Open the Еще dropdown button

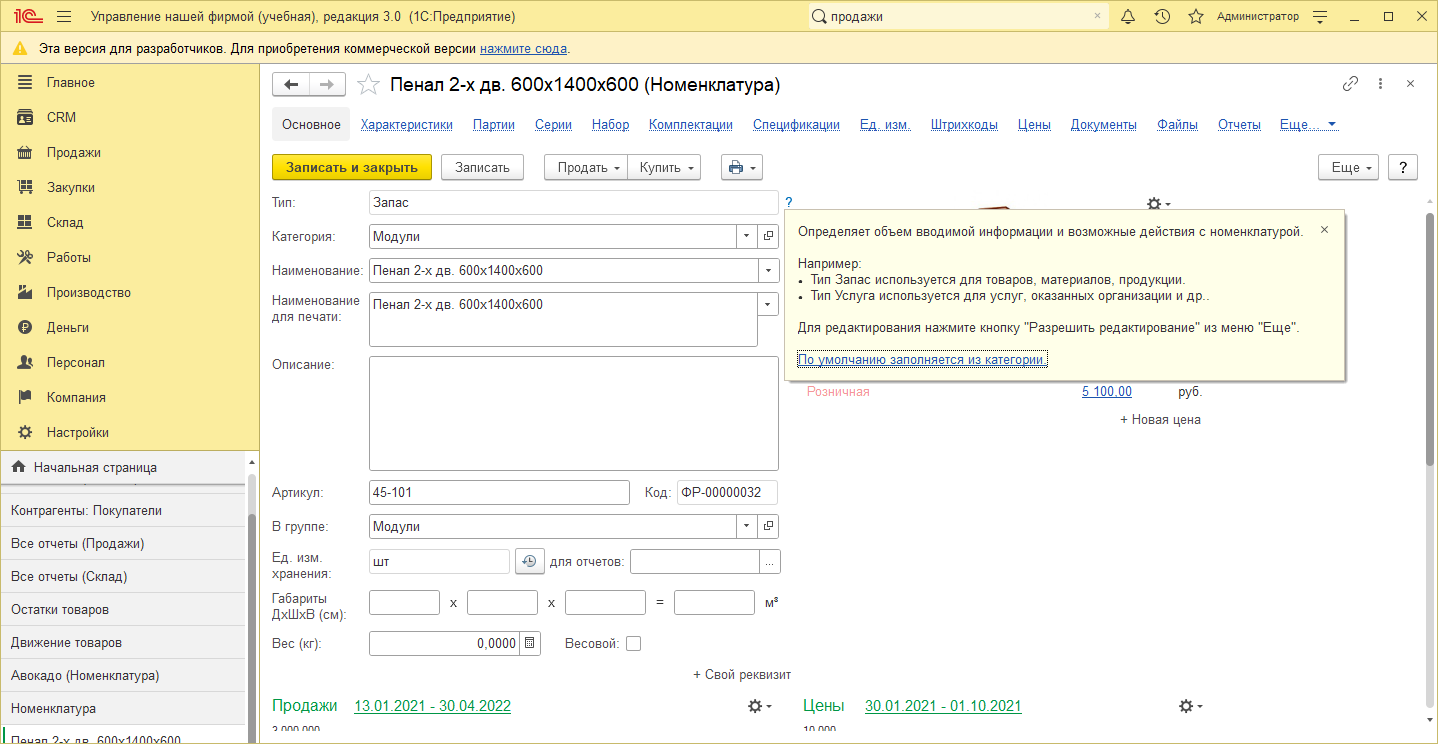tap(1349, 167)
